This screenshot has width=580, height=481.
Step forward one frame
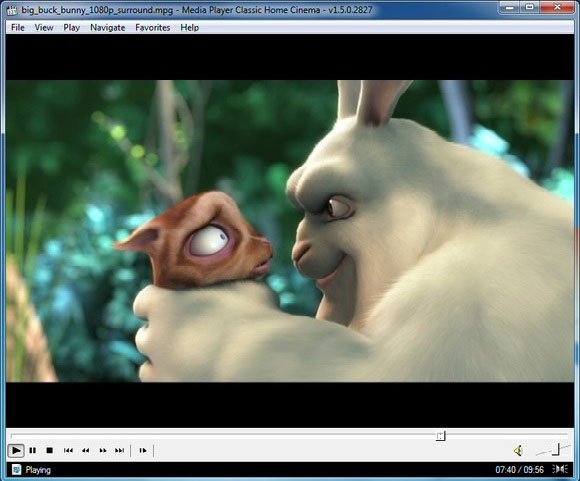(142, 450)
